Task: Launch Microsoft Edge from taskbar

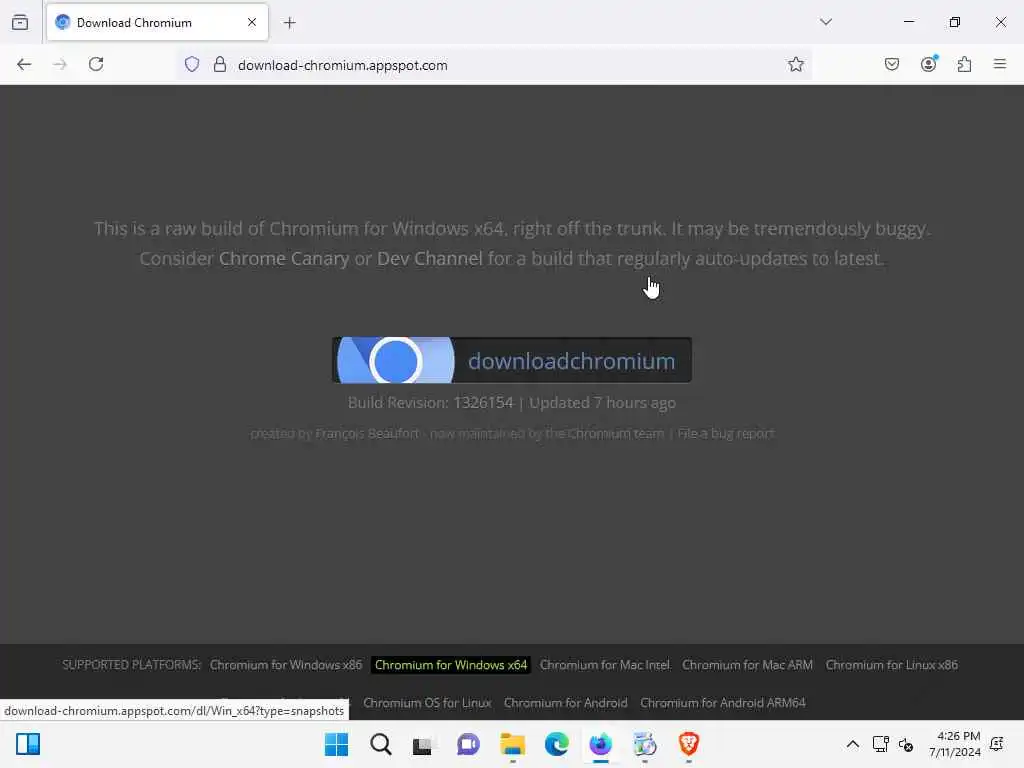Action: click(x=556, y=744)
